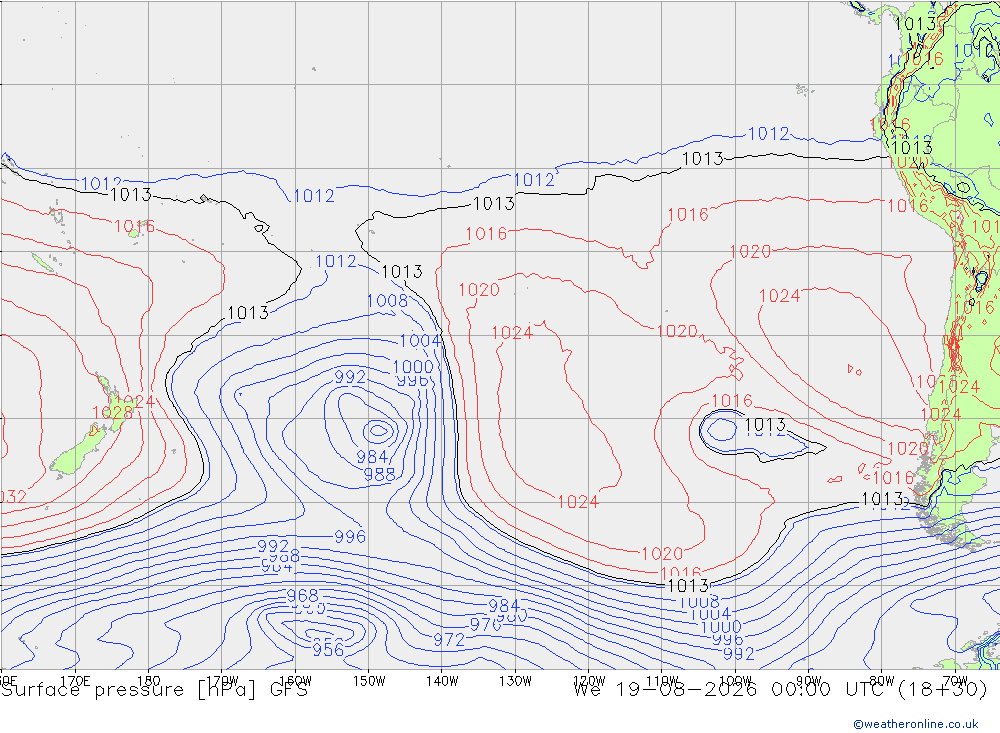Image resolution: width=1000 pixels, height=733 pixels.
Task: Click the weatheronline.co.uk copyright link
Action: pyautogui.click(x=915, y=723)
